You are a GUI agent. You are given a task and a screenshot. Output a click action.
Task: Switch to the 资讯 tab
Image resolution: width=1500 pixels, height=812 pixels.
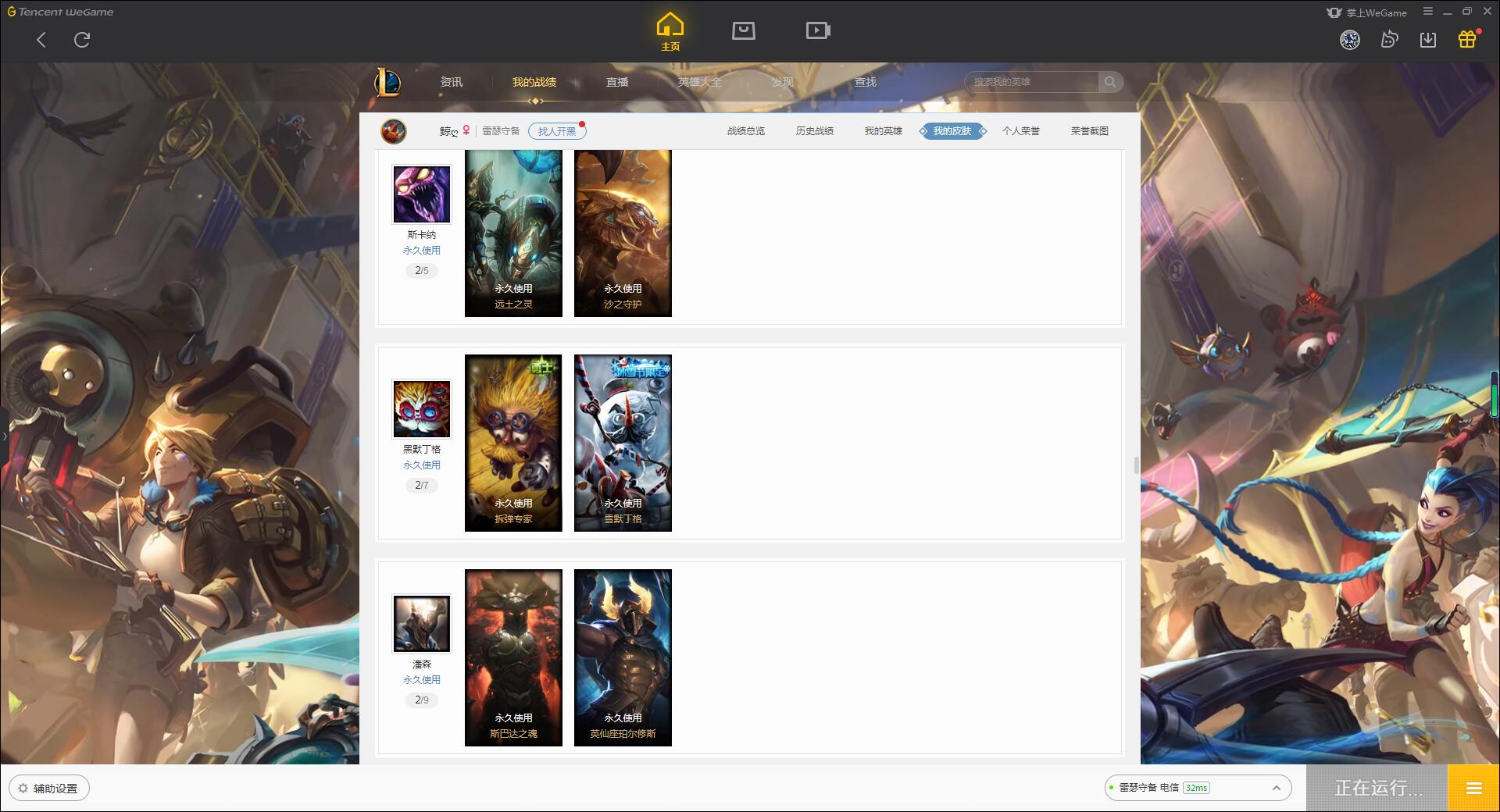(x=452, y=82)
